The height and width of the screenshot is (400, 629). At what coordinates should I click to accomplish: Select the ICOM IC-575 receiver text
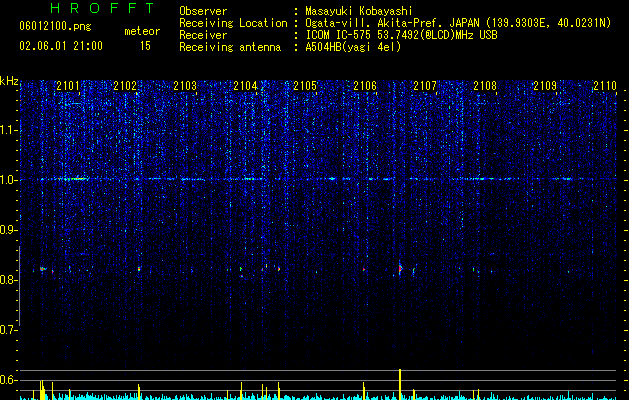401,35
